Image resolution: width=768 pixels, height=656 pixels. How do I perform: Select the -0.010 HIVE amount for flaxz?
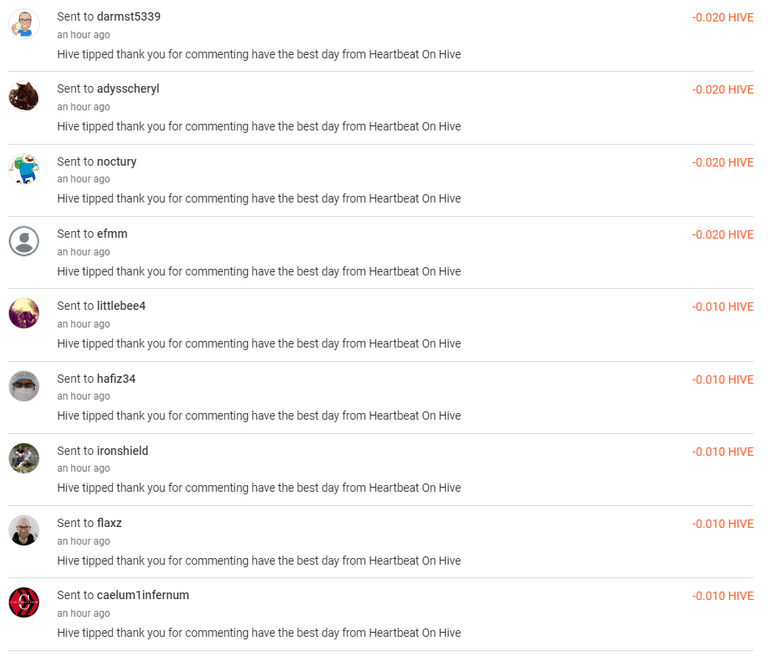point(722,524)
